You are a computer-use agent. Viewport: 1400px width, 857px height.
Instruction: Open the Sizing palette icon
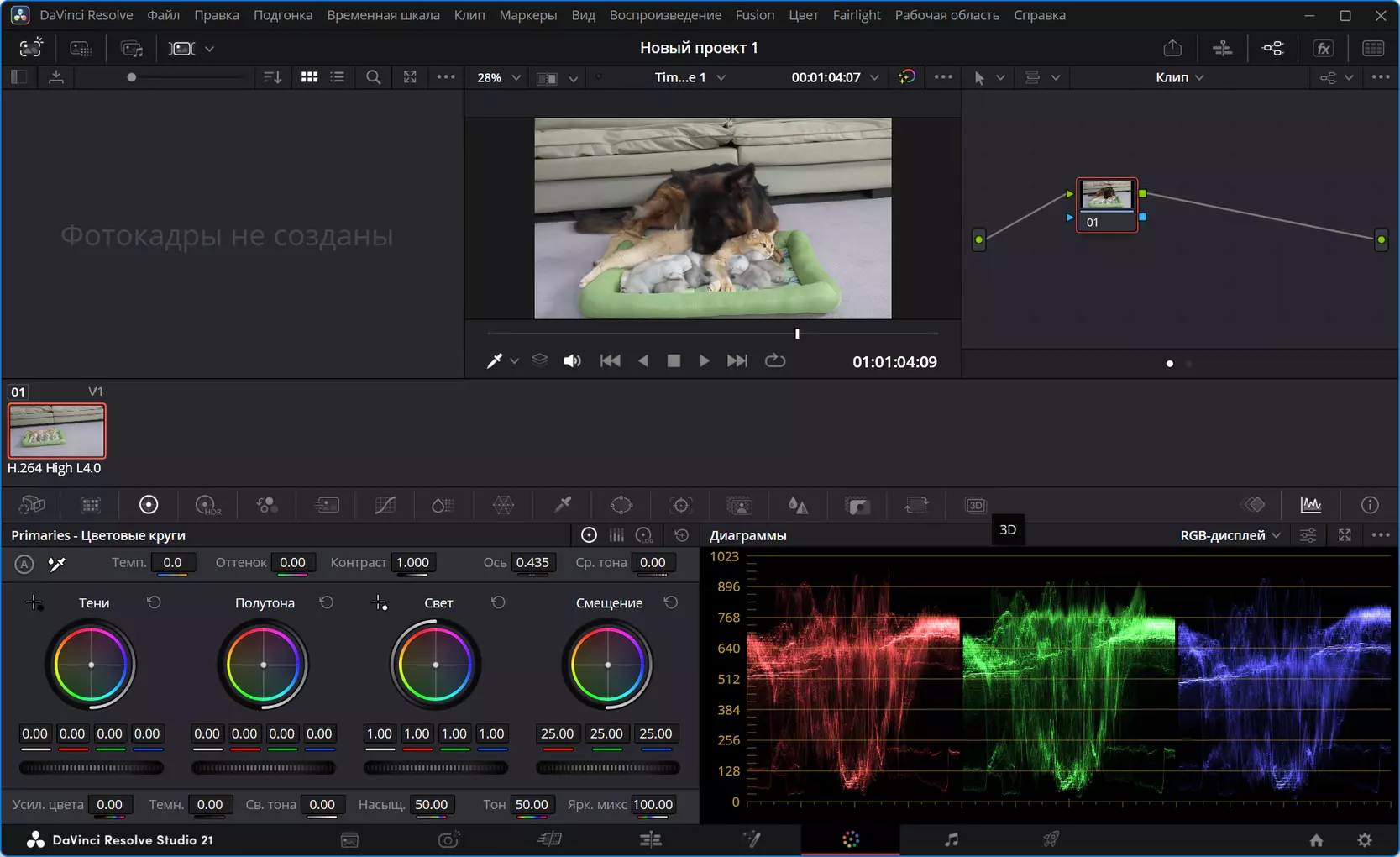point(916,505)
